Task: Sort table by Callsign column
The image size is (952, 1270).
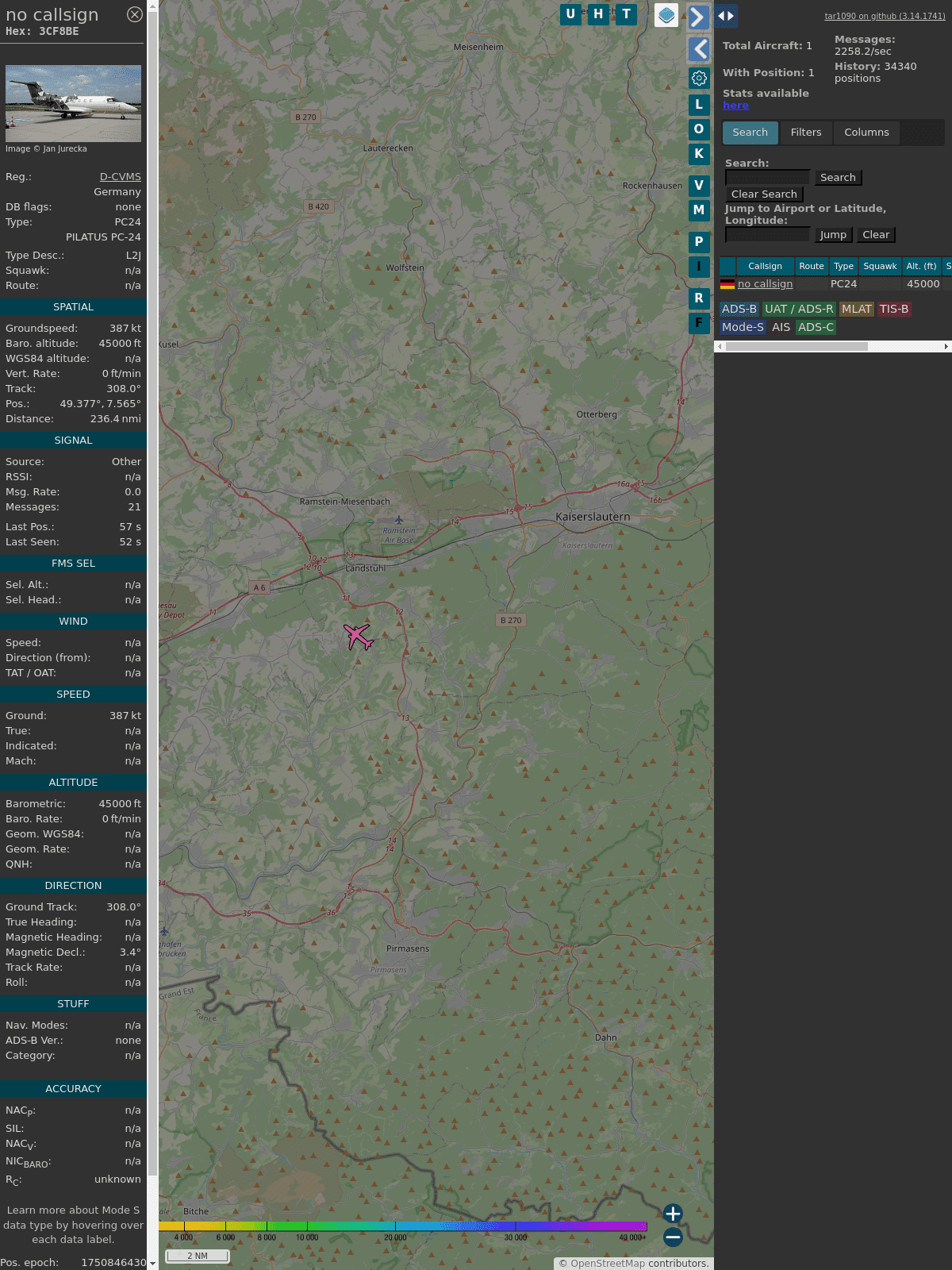Action: point(765,267)
